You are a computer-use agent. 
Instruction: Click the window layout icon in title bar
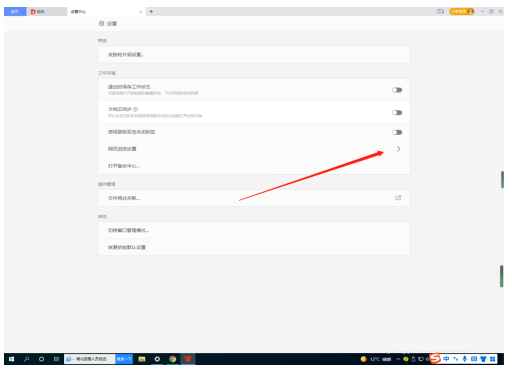pyautogui.click(x=440, y=11)
